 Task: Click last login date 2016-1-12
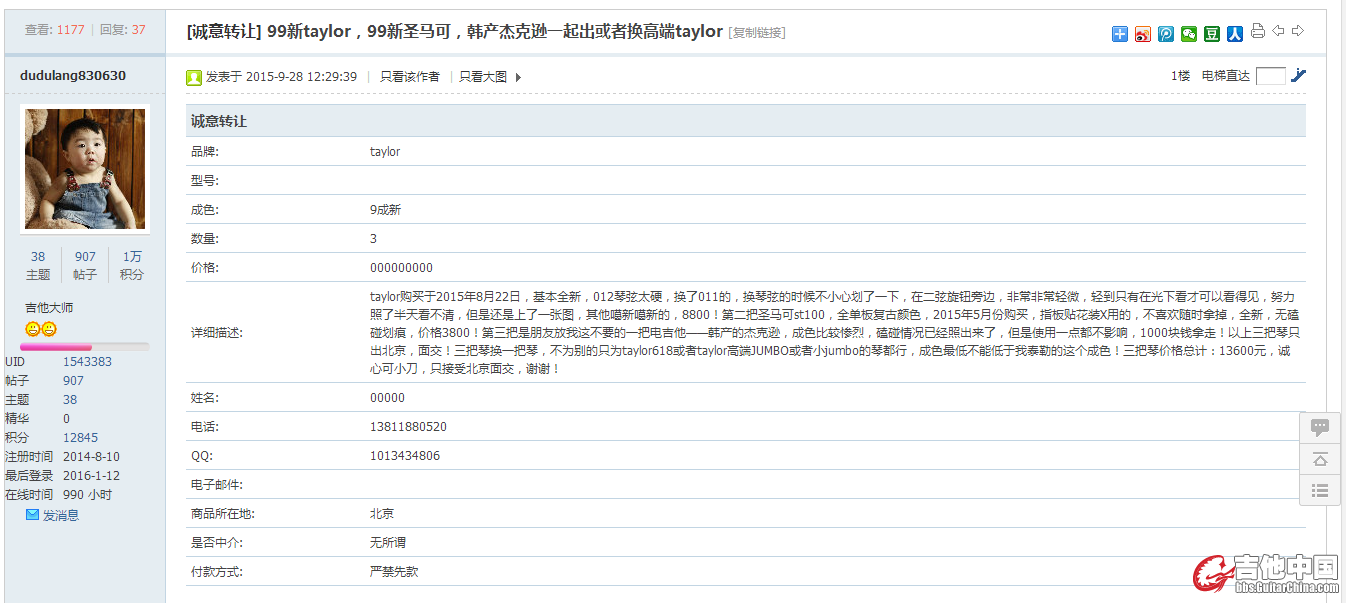[91, 476]
